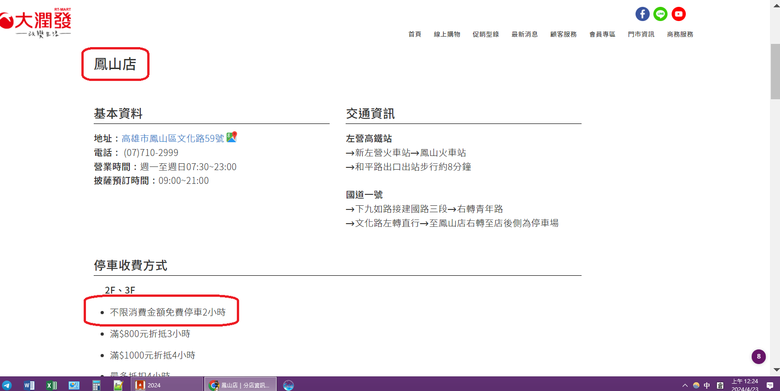Click the pizza order time 09:00~21:00

[184, 181]
